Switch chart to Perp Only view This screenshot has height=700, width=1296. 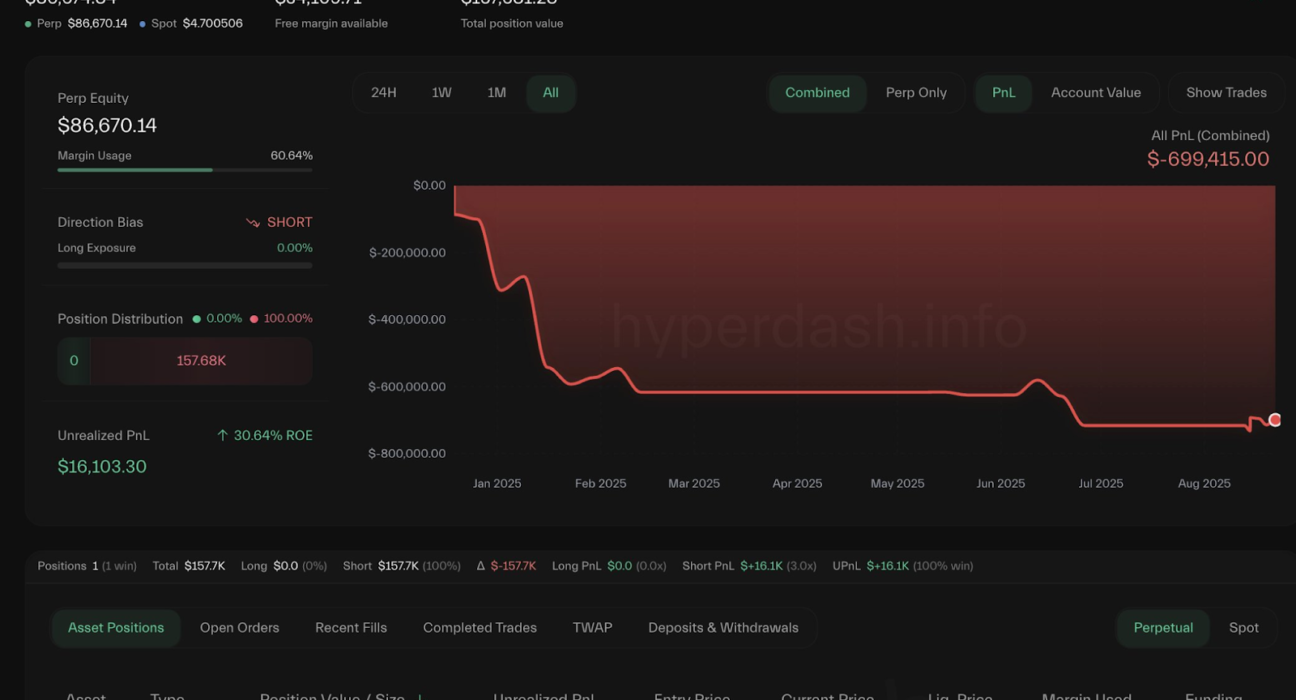pyautogui.click(x=916, y=93)
